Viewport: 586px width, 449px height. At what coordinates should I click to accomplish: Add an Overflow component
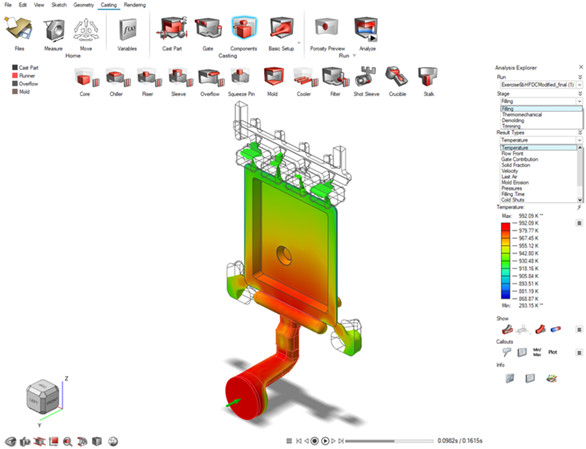click(x=211, y=77)
